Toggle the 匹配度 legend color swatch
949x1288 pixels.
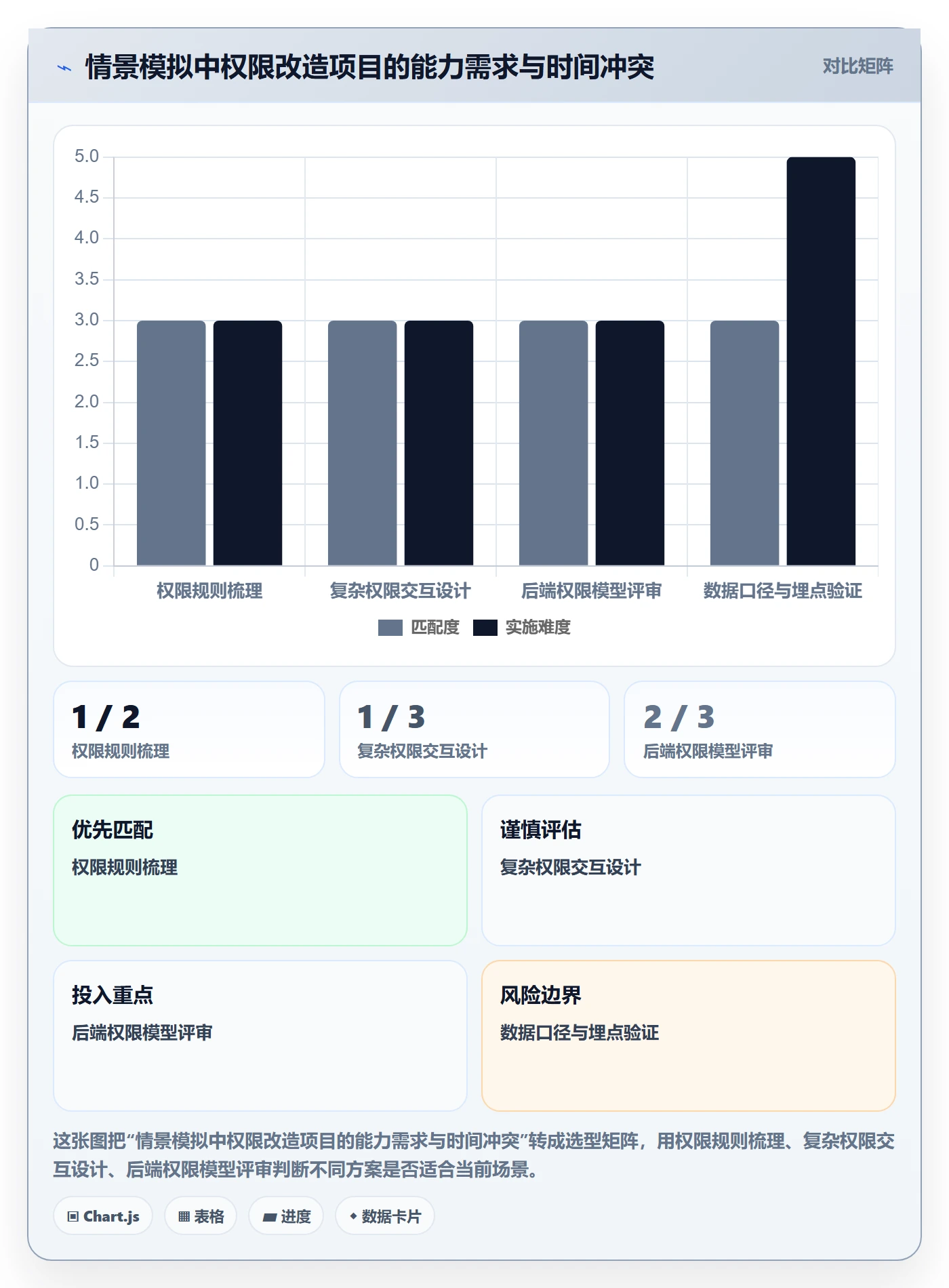click(x=390, y=628)
